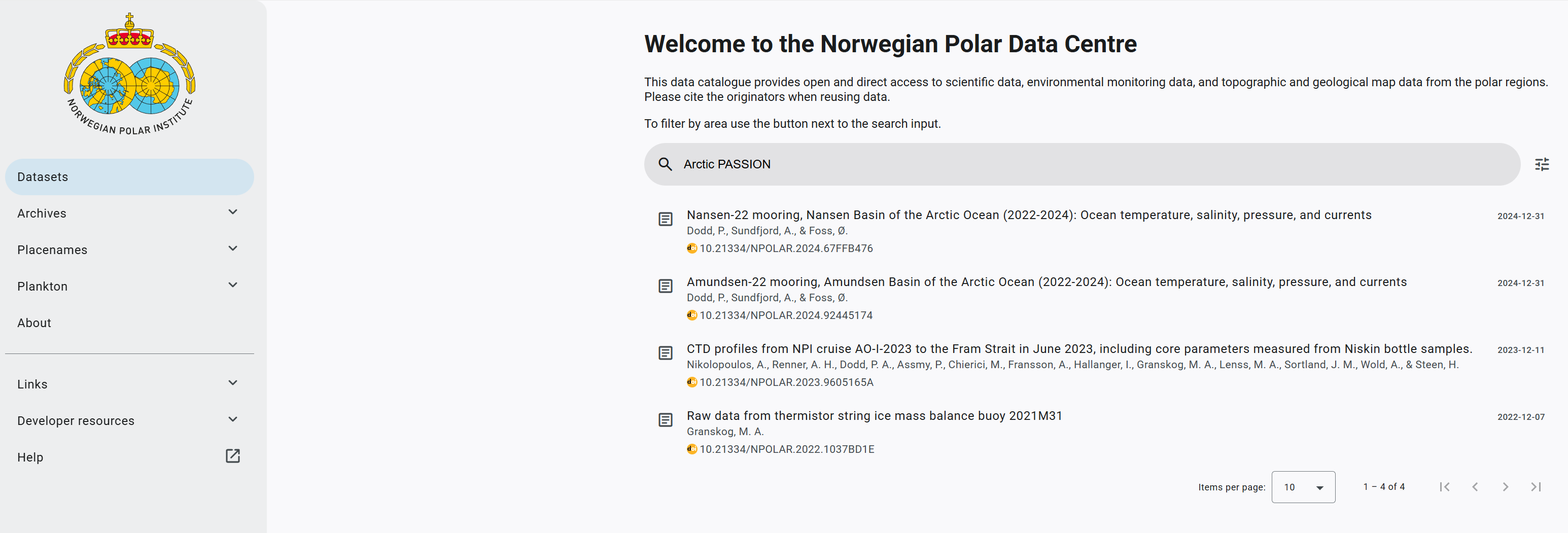
Task: Select Datasets in the sidebar
Action: click(x=129, y=177)
